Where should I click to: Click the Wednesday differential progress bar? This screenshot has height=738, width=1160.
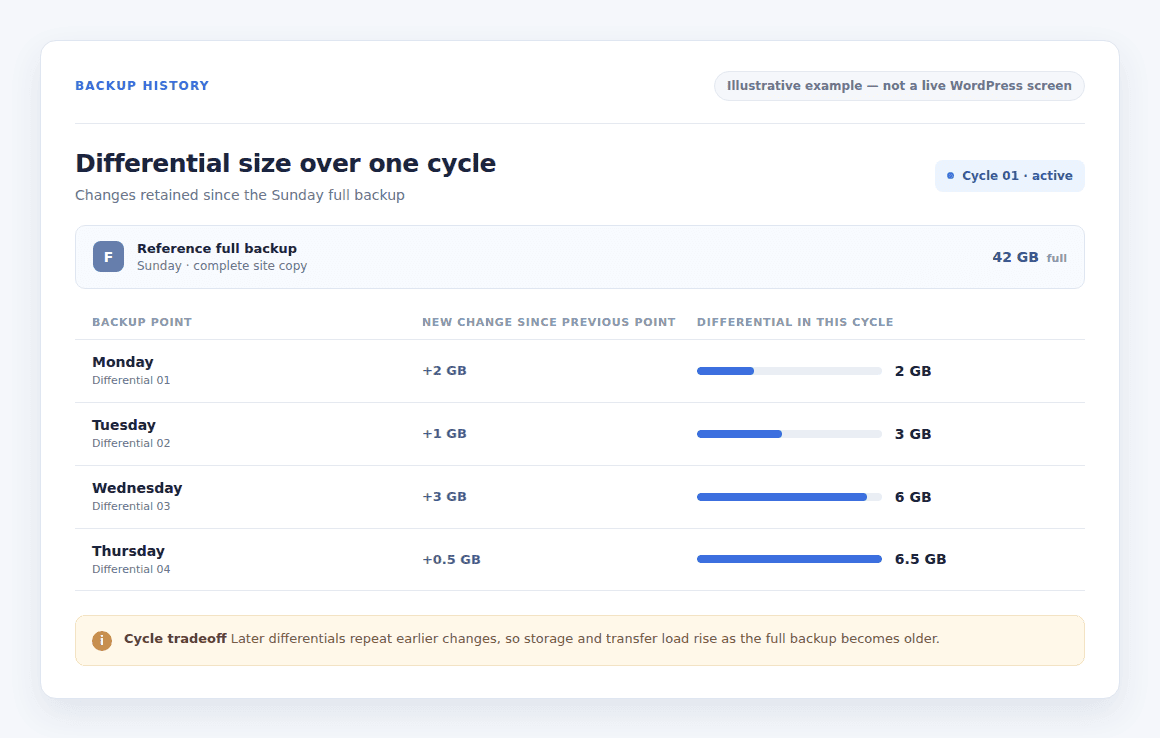[x=789, y=497]
